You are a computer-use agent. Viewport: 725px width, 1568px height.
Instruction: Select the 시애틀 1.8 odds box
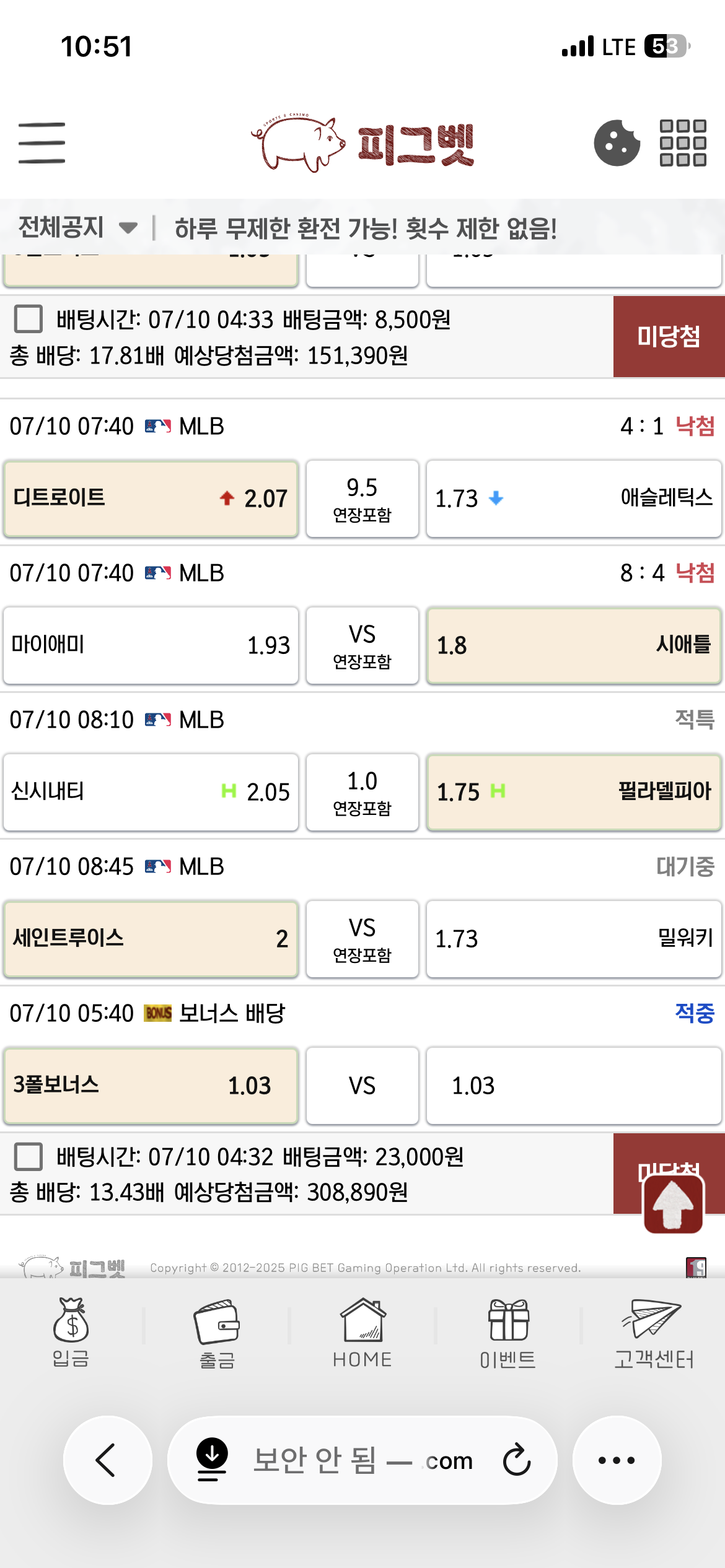click(574, 645)
